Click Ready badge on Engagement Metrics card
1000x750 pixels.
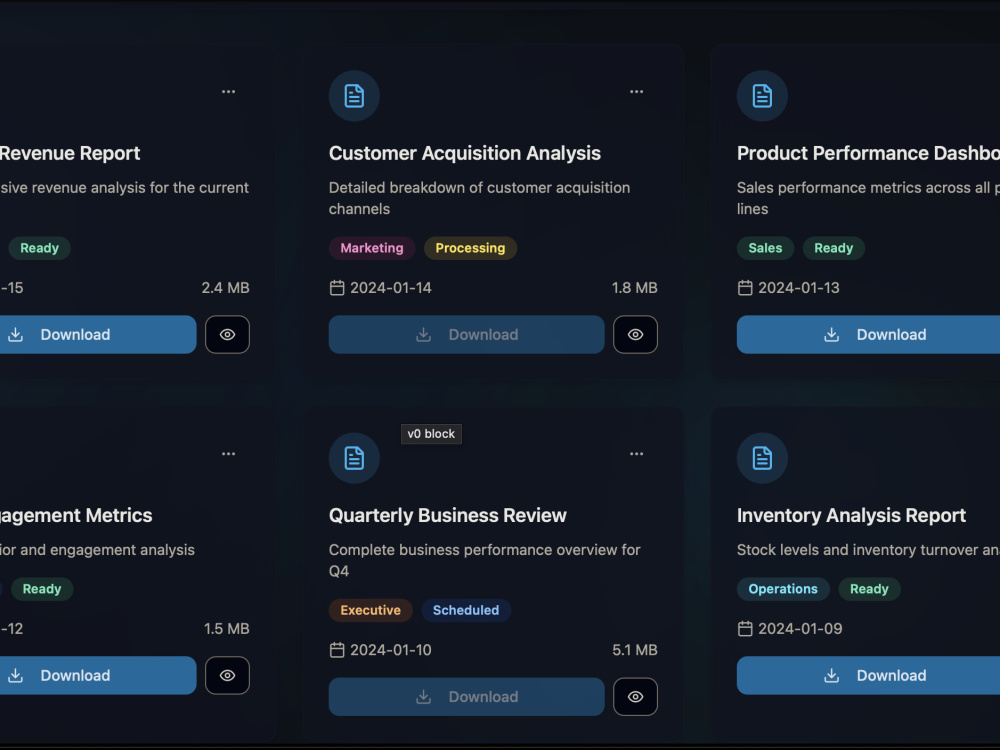[x=42, y=589]
